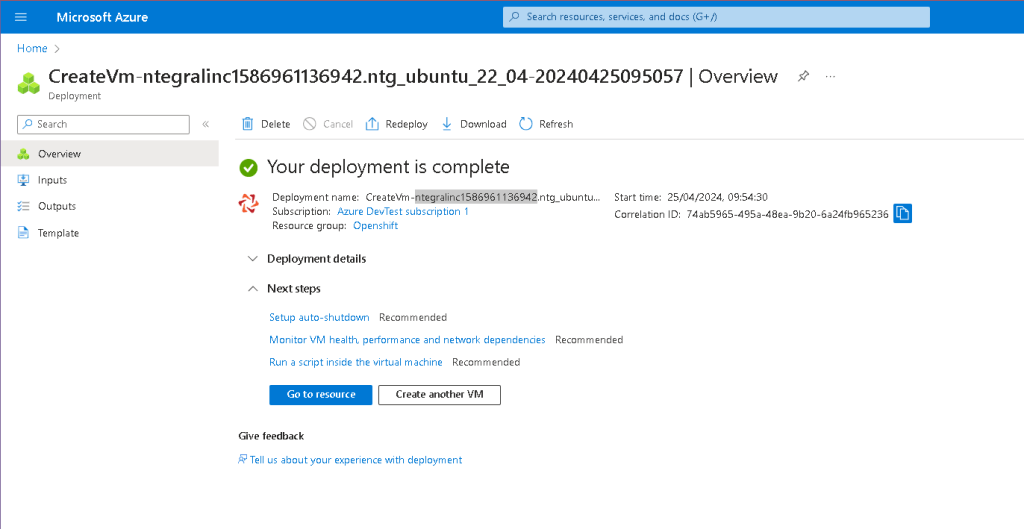Focus the sidebar Search box

103,124
